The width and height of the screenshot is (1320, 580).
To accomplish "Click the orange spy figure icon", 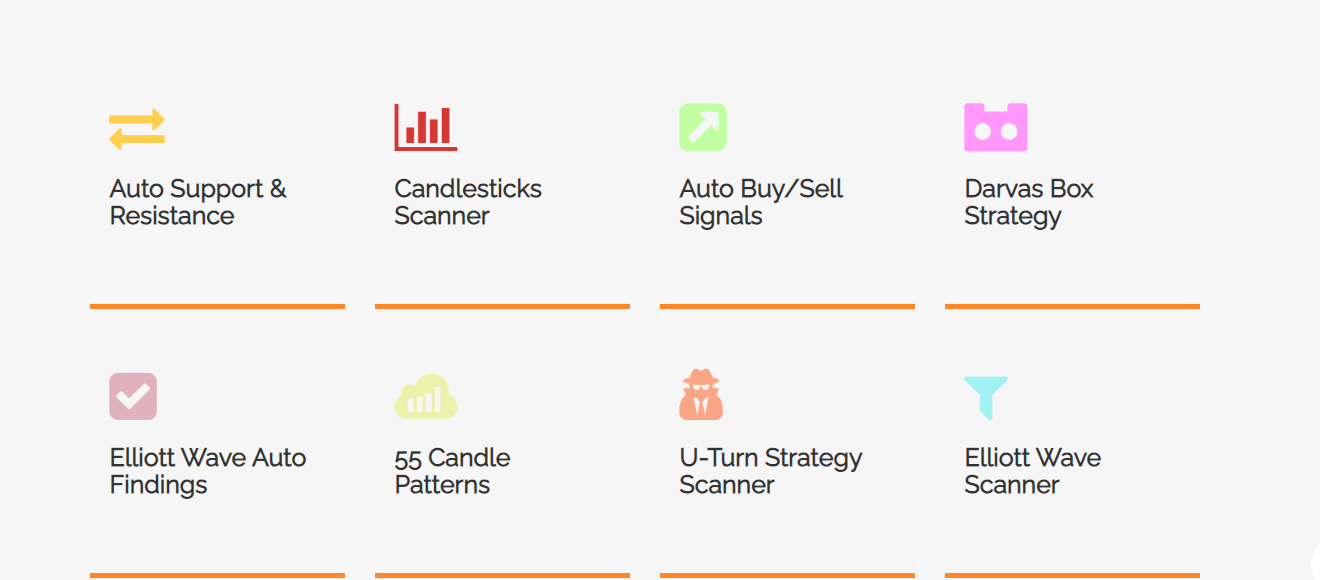I will 701,395.
